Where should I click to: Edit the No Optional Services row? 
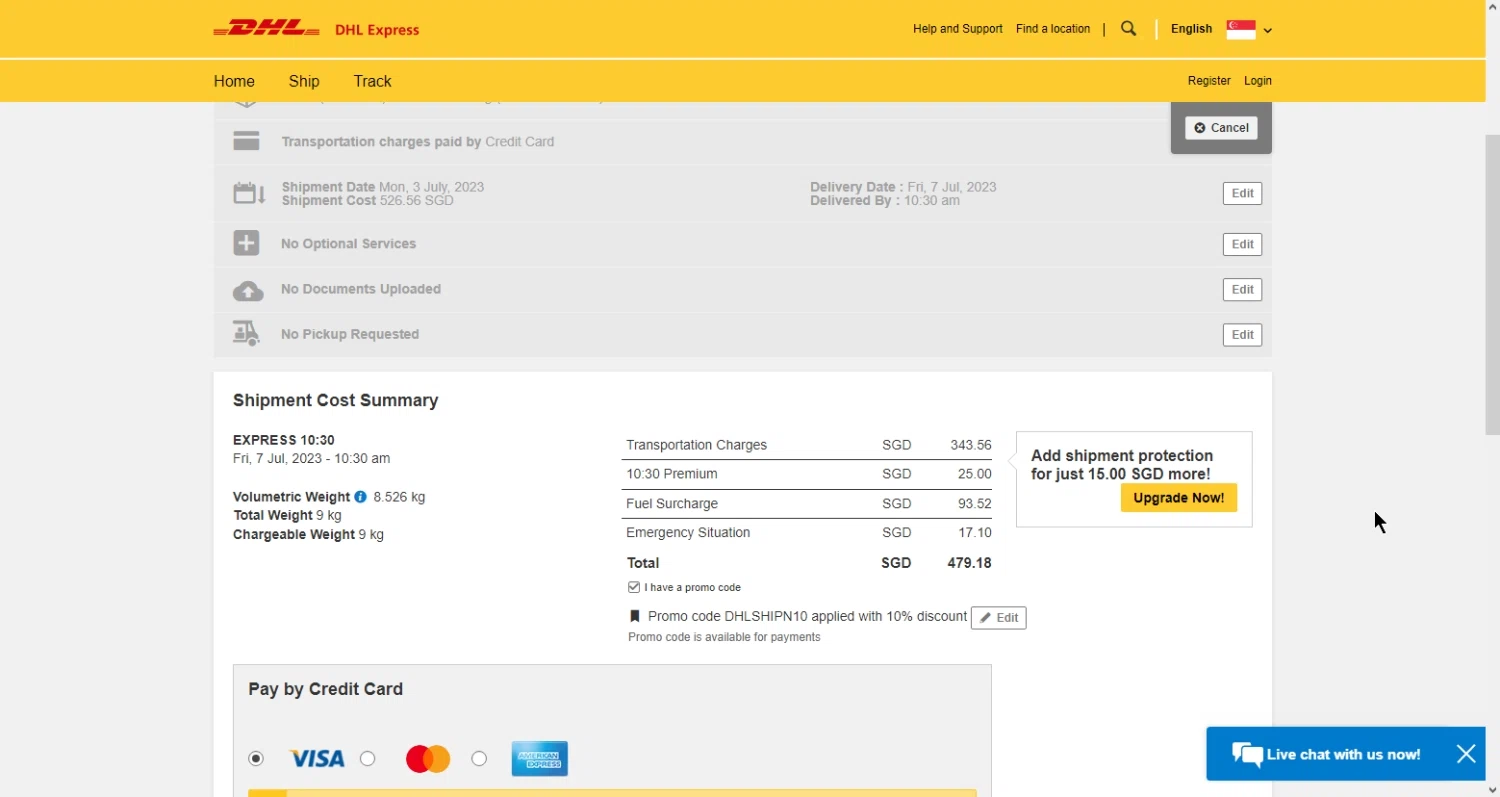(1242, 245)
